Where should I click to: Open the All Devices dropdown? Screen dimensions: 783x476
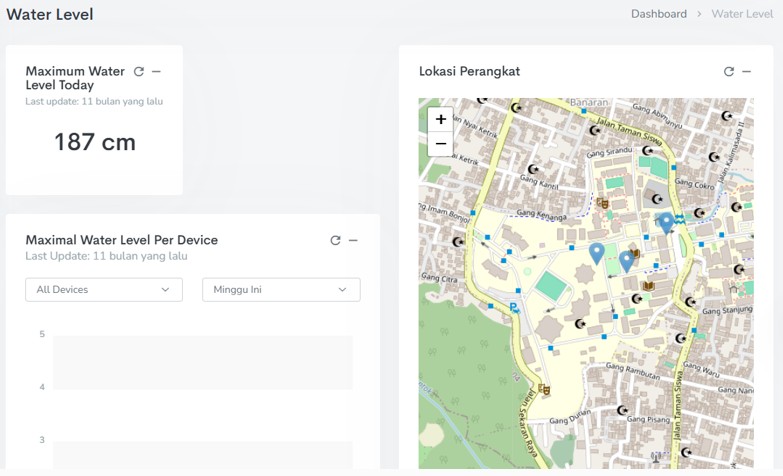(x=104, y=290)
